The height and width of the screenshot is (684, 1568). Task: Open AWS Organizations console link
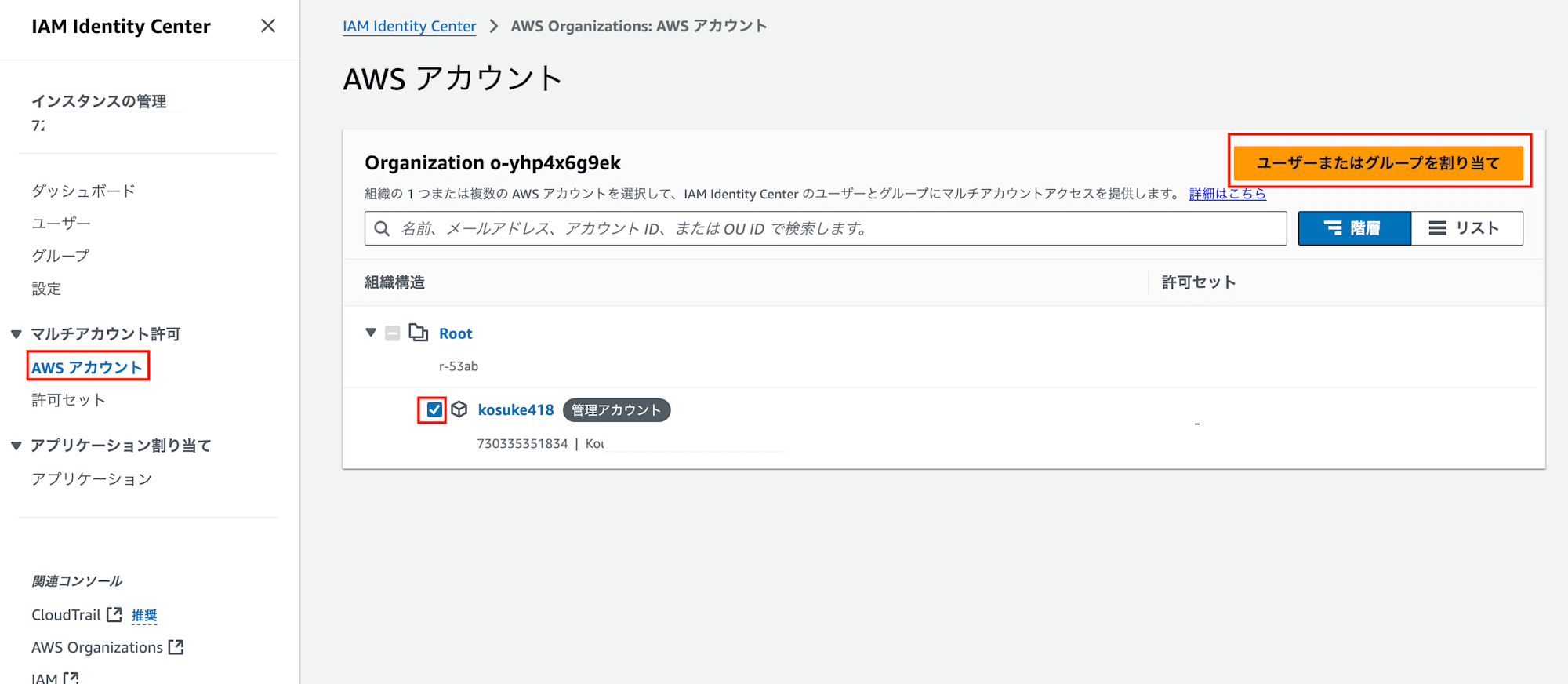(97, 647)
